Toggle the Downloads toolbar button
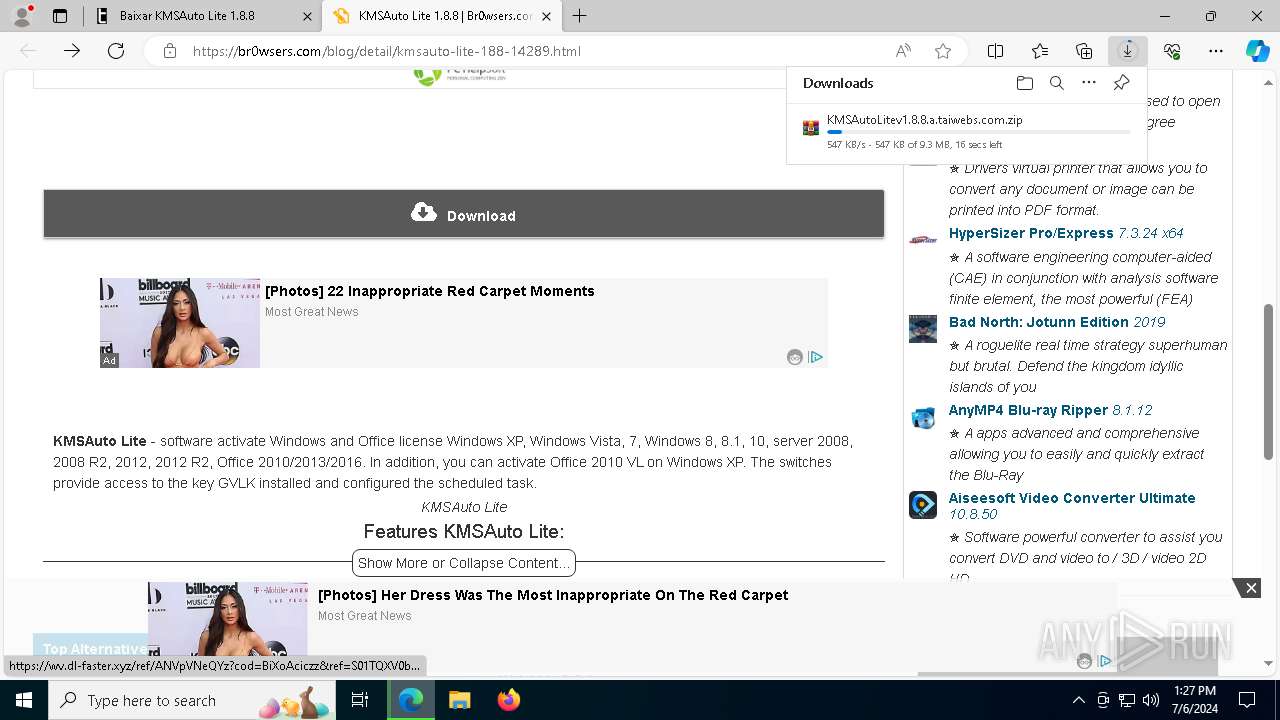 (1128, 51)
